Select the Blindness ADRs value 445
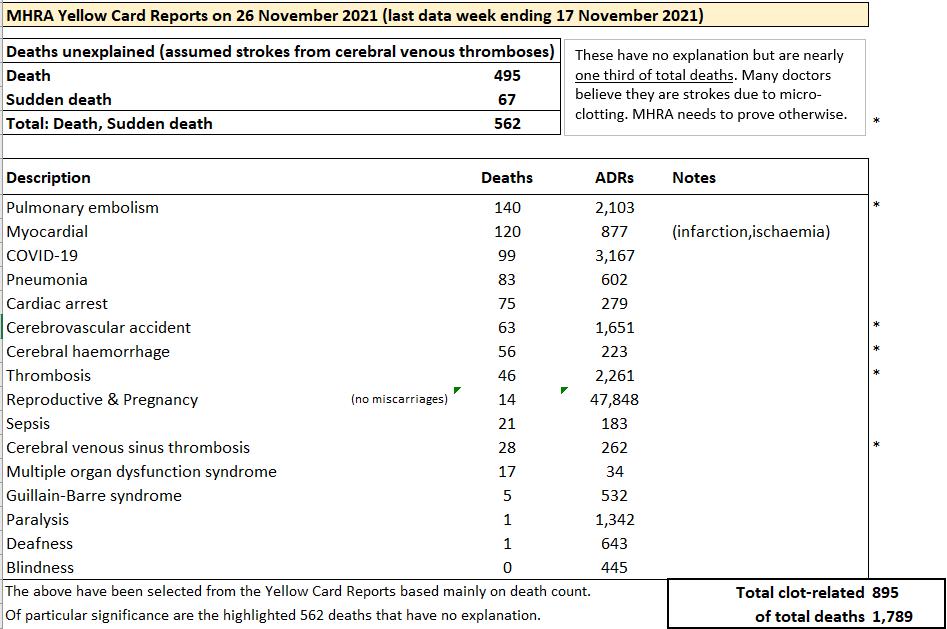 pyautogui.click(x=614, y=568)
